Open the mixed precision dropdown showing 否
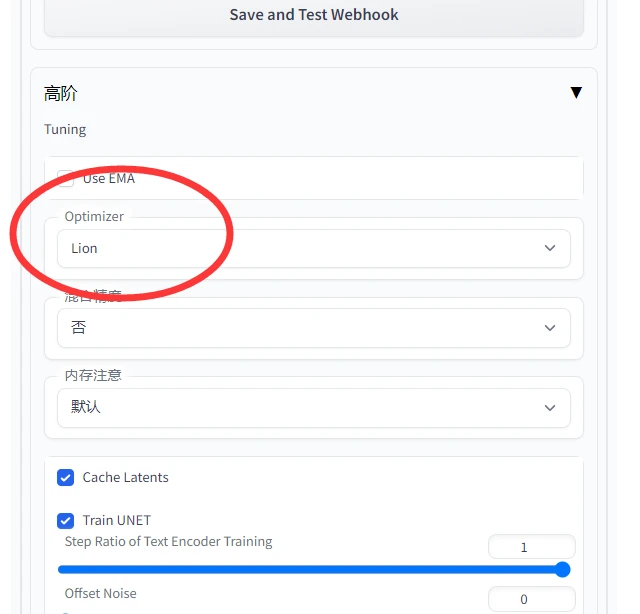Viewport: 640px width, 614px height. click(313, 328)
